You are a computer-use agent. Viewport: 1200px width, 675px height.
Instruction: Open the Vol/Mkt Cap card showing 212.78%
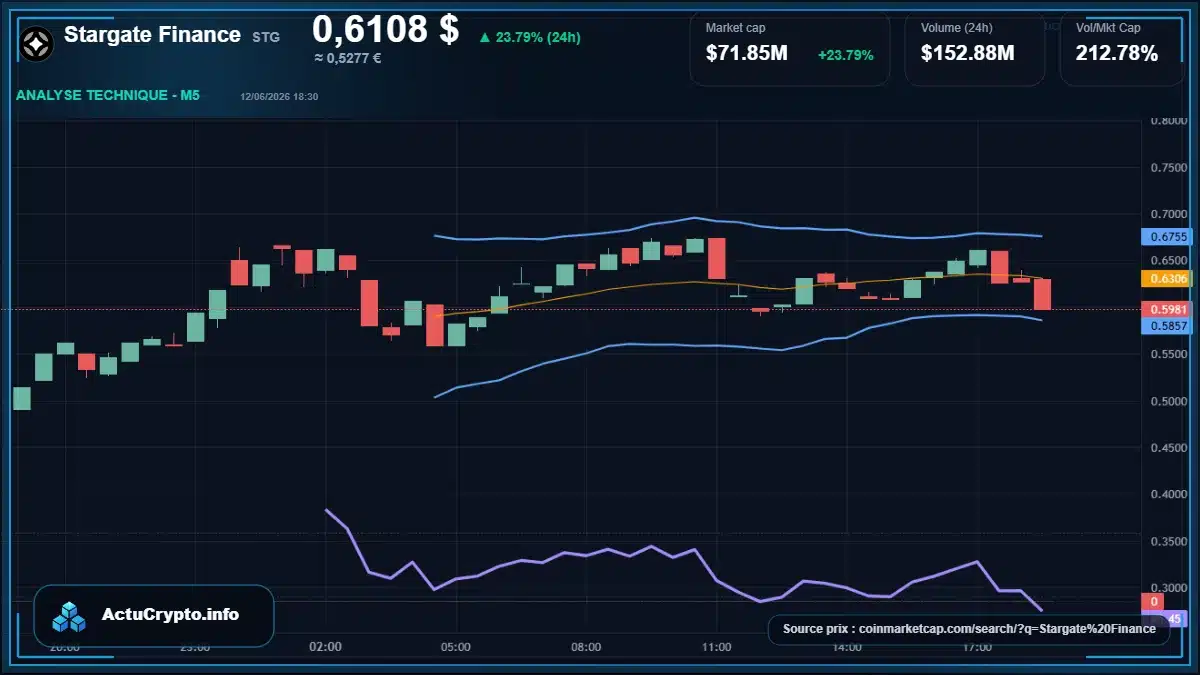tap(1122, 49)
